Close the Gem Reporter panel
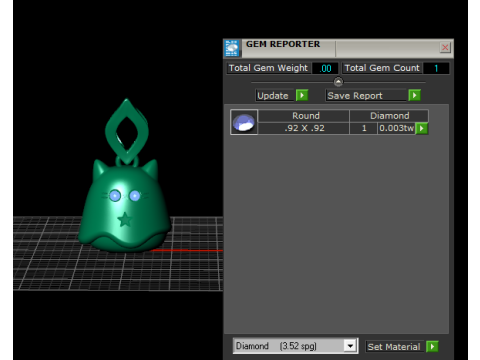Viewport: 480px width, 360px height. (x=445, y=47)
